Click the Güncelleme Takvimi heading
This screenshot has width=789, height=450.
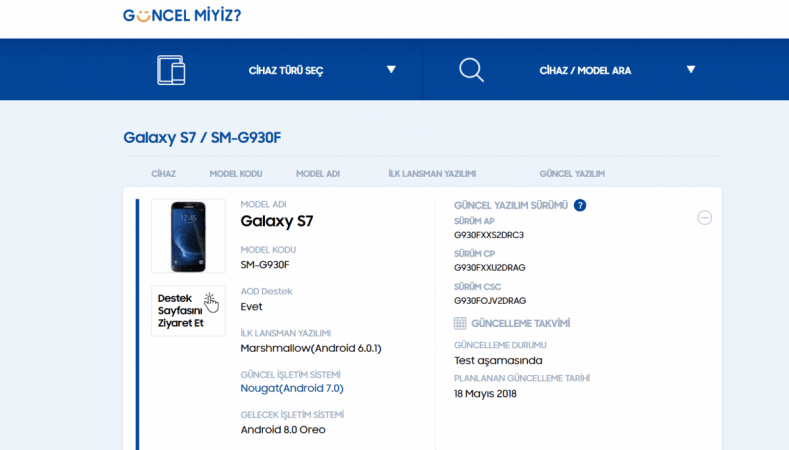point(520,323)
